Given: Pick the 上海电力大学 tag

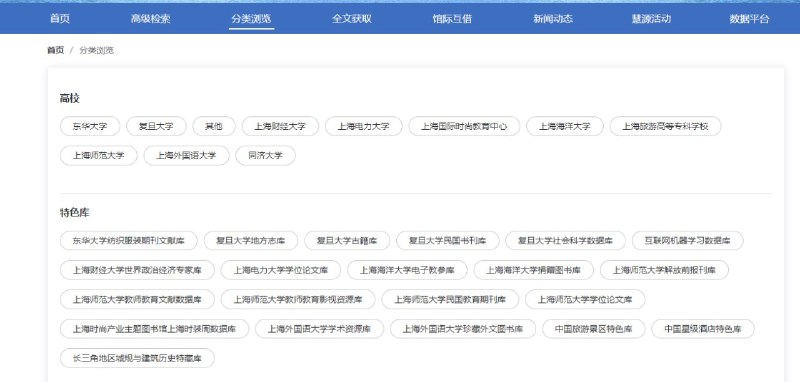Looking at the screenshot, I should [x=364, y=126].
